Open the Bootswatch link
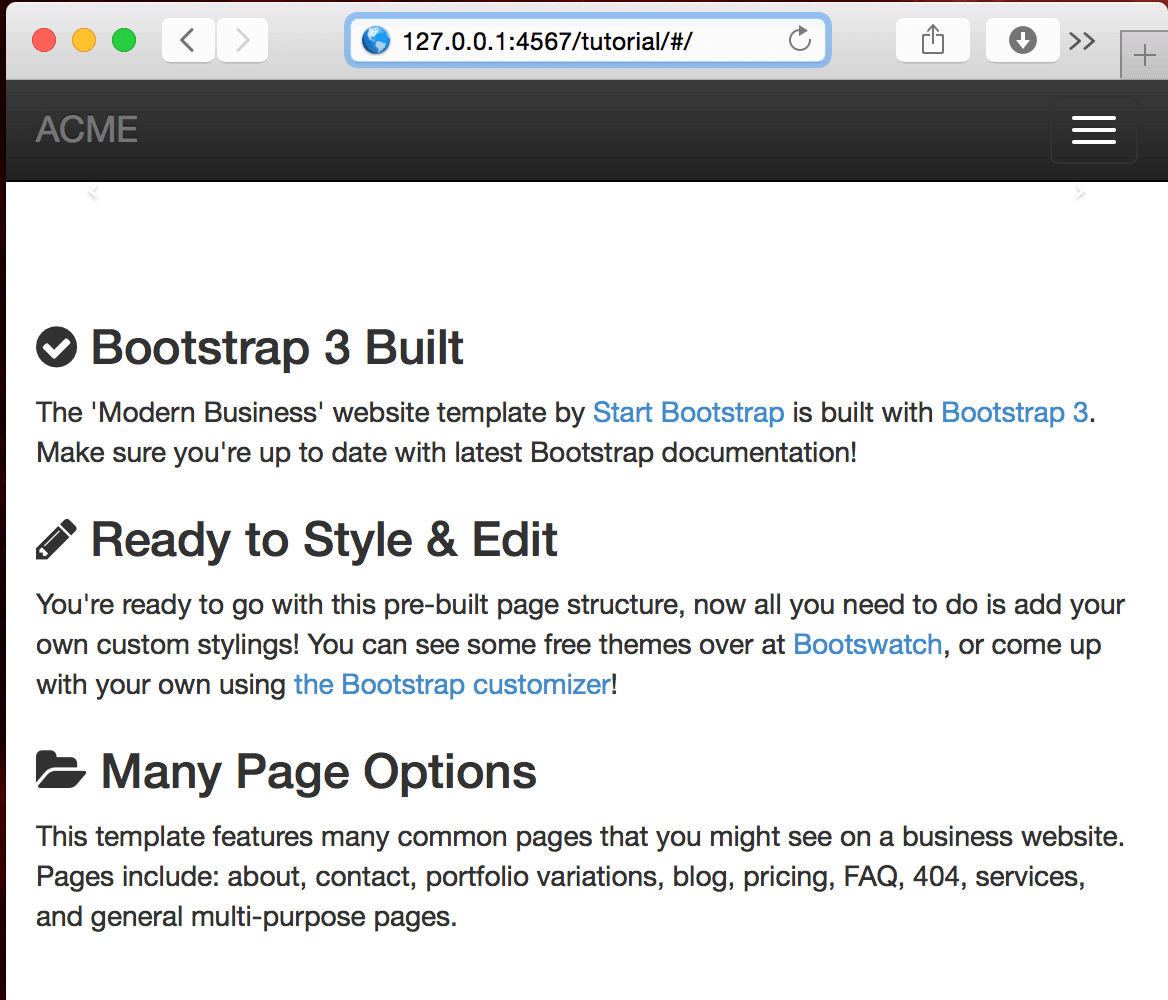 coord(868,645)
